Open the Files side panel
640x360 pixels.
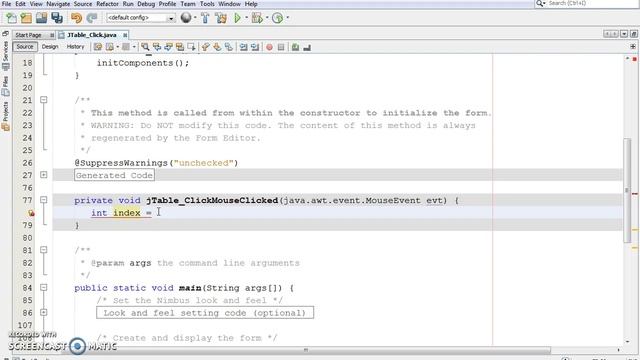5,86
